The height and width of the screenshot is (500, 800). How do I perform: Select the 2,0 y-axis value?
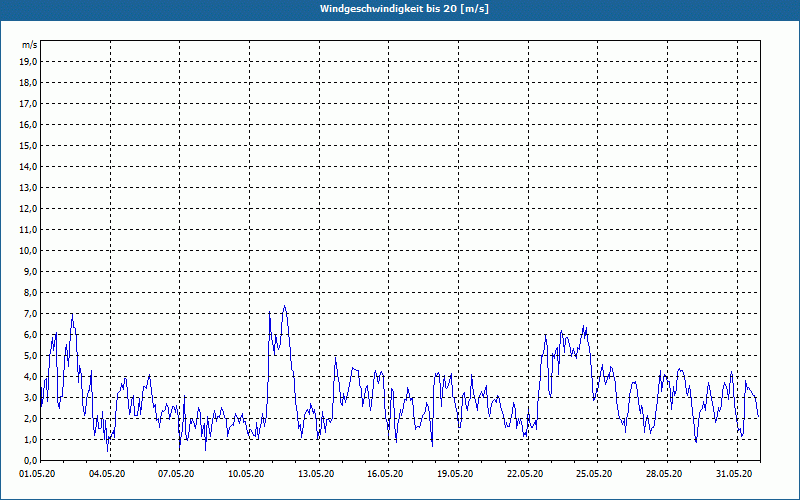click(30, 418)
